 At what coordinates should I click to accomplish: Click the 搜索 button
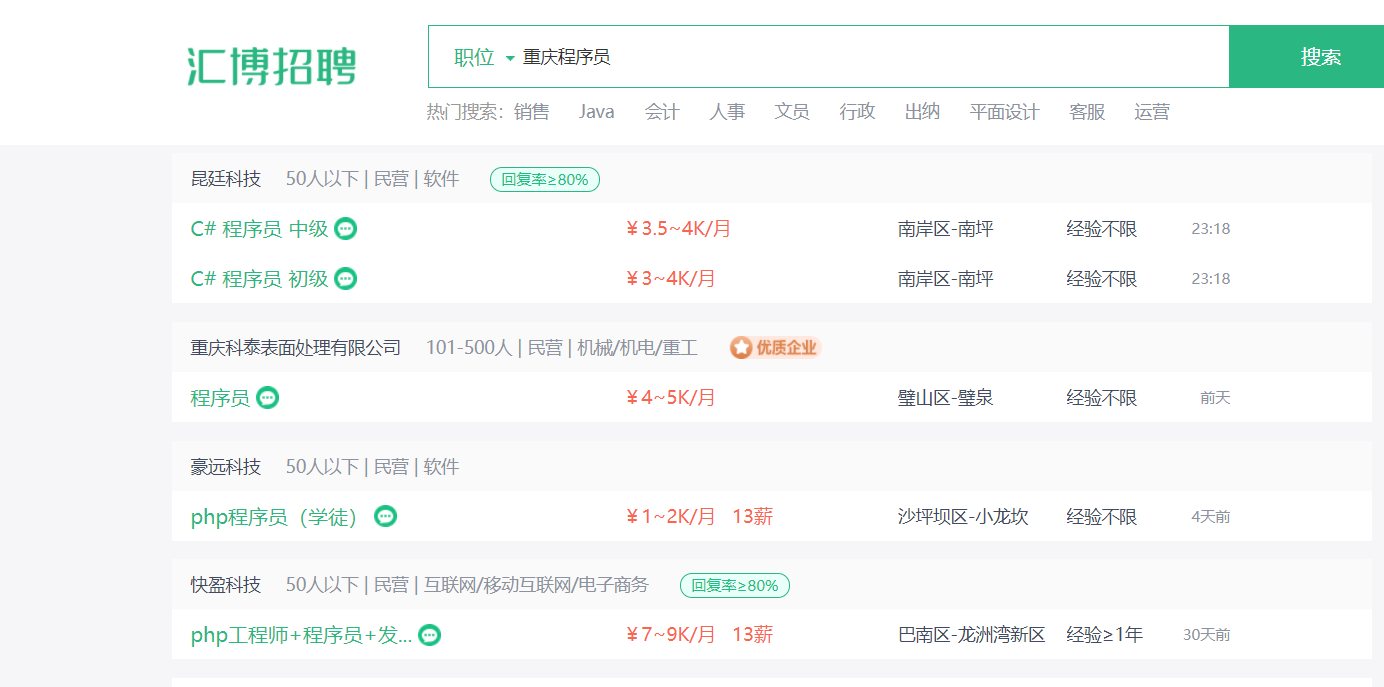tap(1306, 57)
